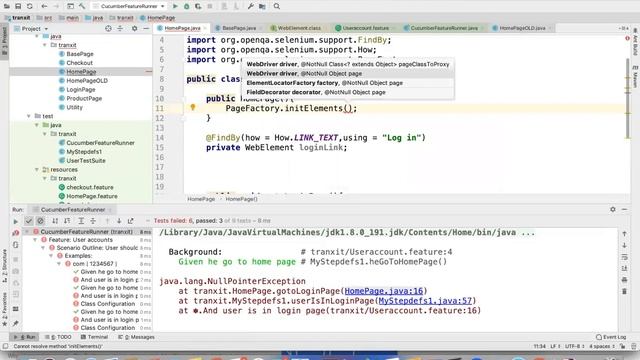This screenshot has height=360, width=640.
Task: Collapse 'Feature: User accounts' test node
Action: tap(35, 240)
